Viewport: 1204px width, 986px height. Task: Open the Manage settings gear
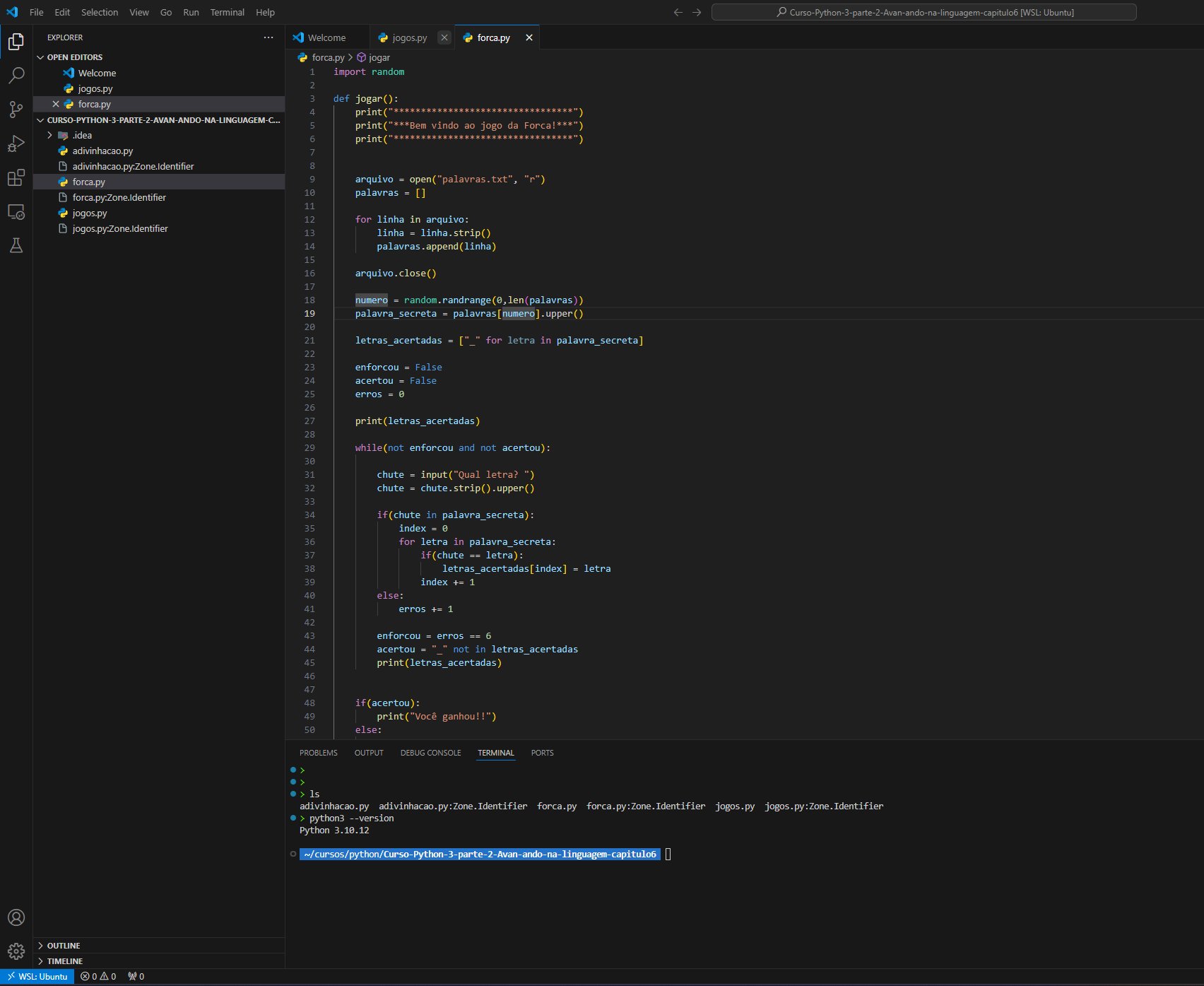pos(16,951)
